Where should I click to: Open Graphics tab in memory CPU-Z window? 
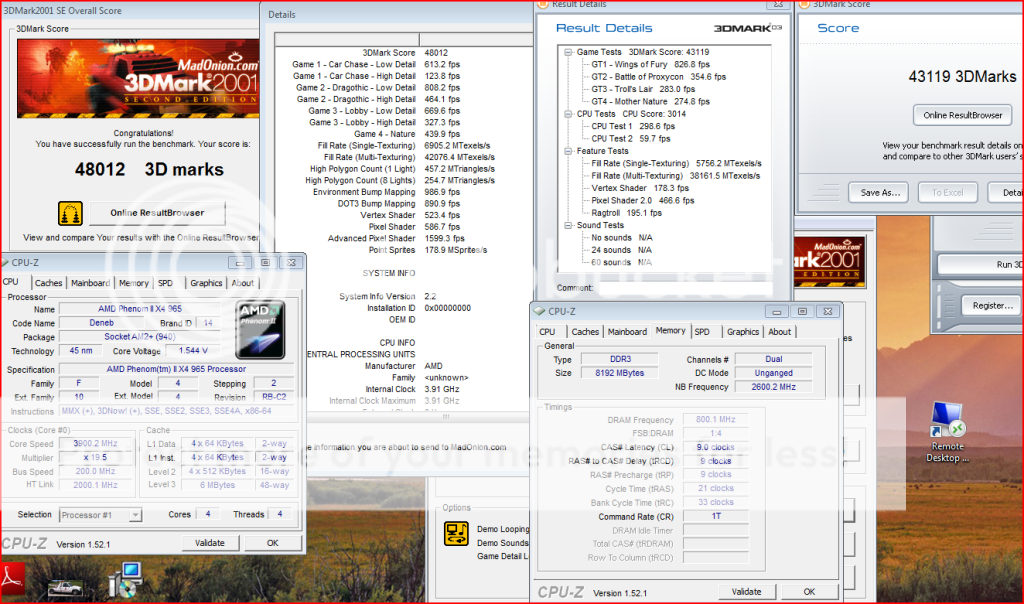pos(743,332)
